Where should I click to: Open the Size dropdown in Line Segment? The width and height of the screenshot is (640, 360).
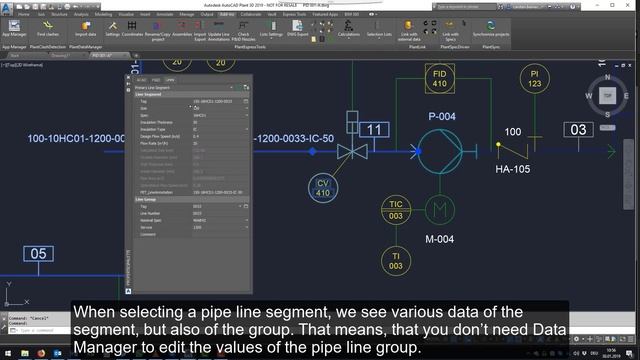pyautogui.click(x=247, y=108)
